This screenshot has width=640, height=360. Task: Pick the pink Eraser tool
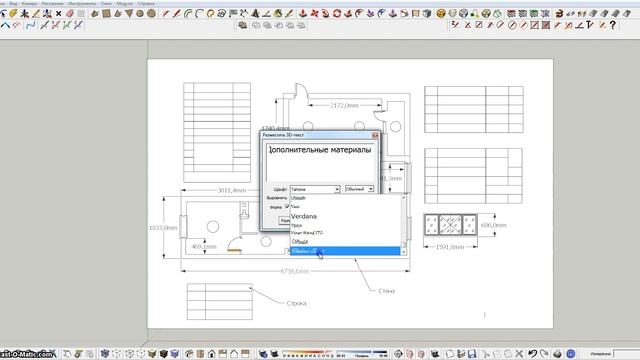[70, 14]
